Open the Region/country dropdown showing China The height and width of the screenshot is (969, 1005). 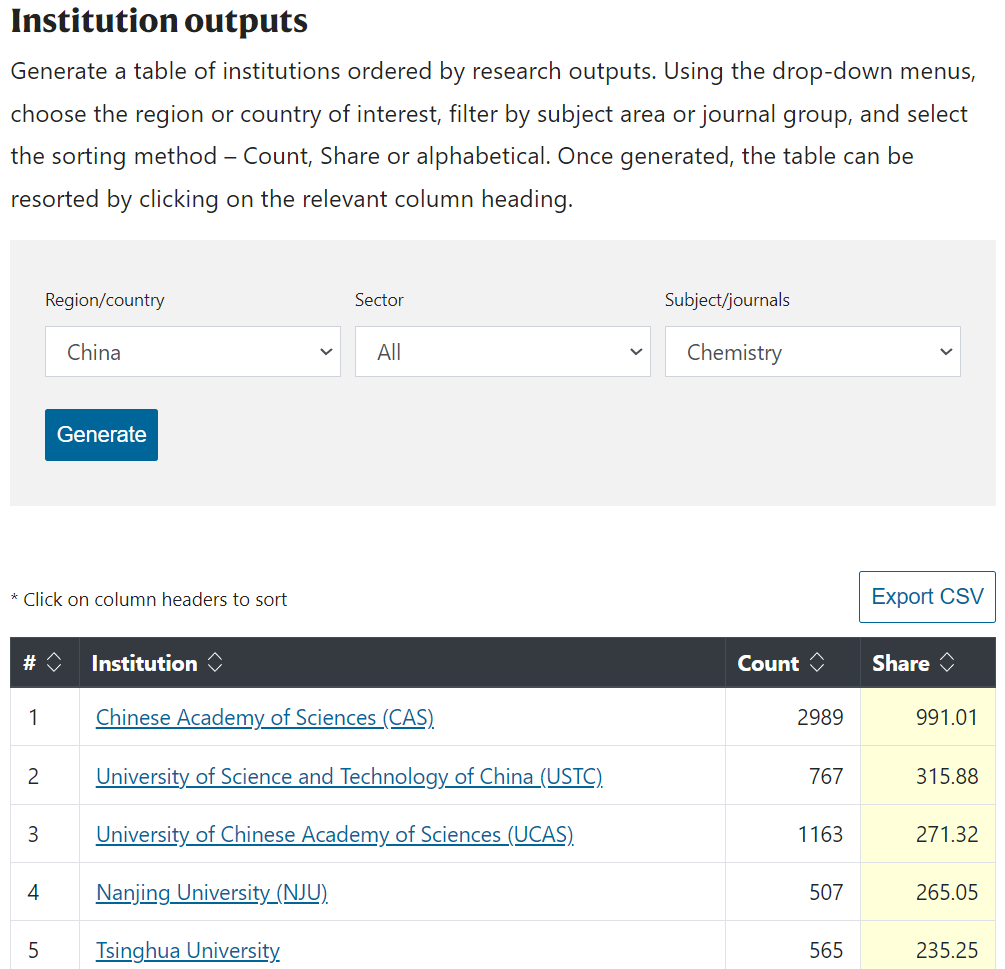(192, 352)
